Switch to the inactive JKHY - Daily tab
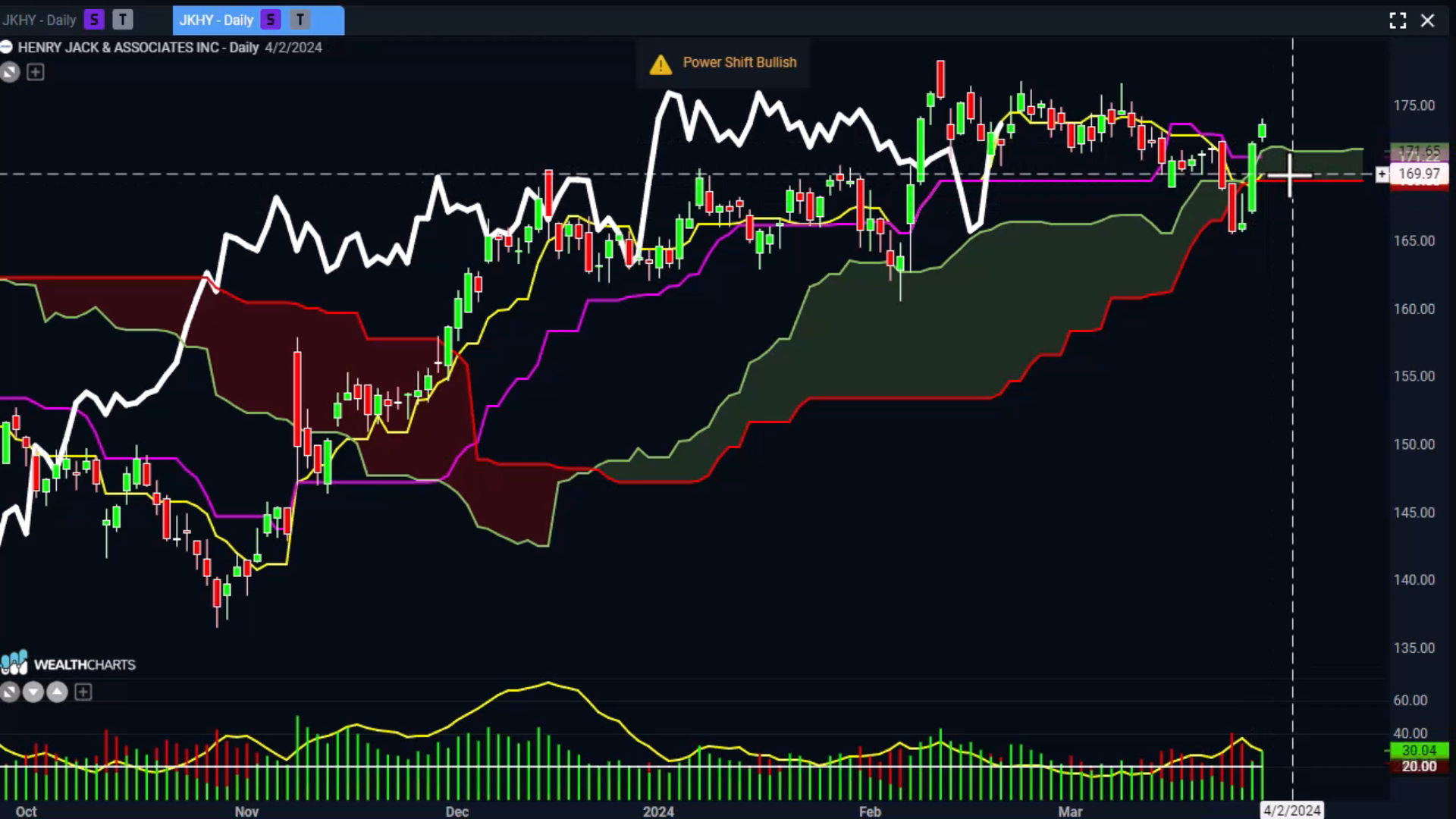This screenshot has height=819, width=1456. point(38,20)
